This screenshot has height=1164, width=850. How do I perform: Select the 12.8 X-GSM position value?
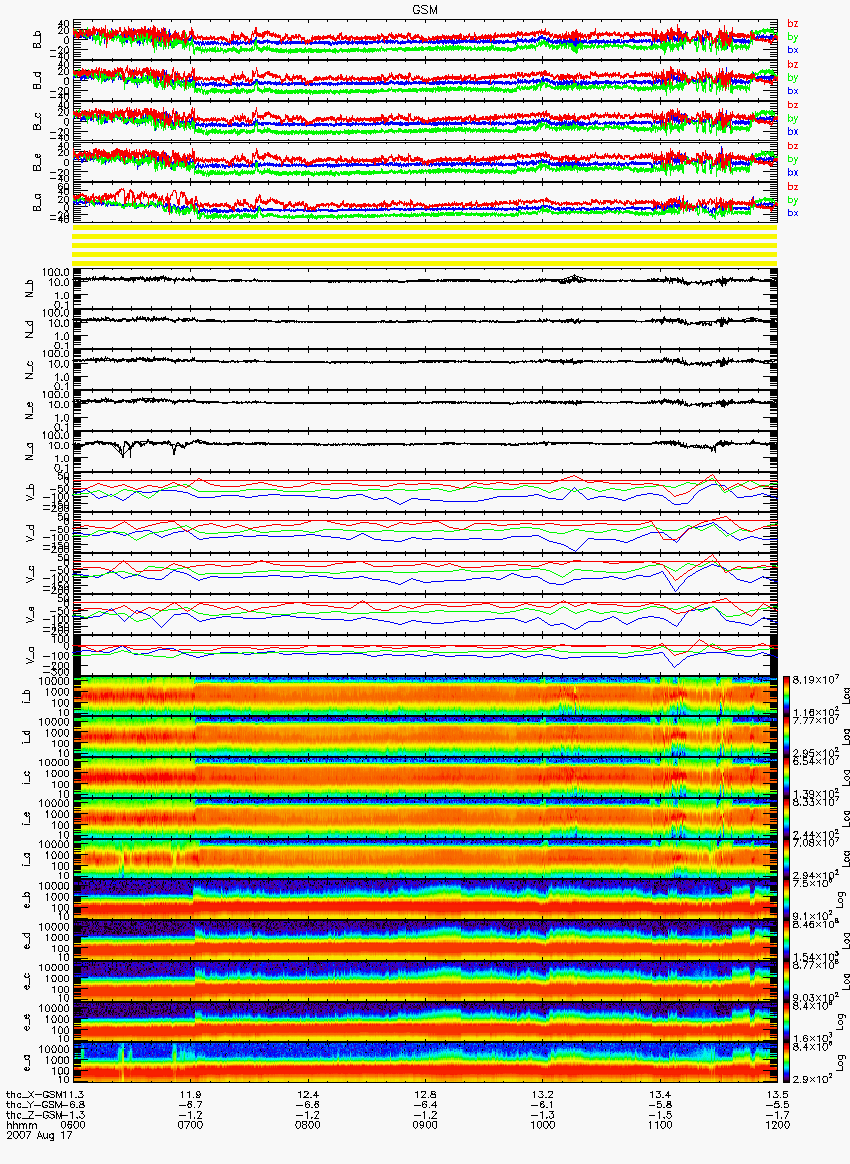[x=425, y=1094]
